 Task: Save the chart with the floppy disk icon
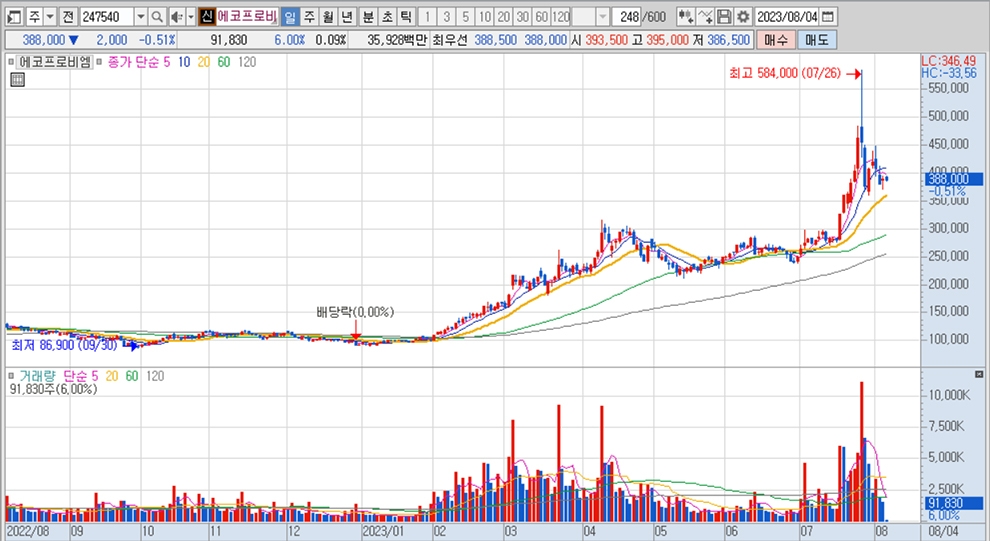pyautogui.click(x=724, y=16)
